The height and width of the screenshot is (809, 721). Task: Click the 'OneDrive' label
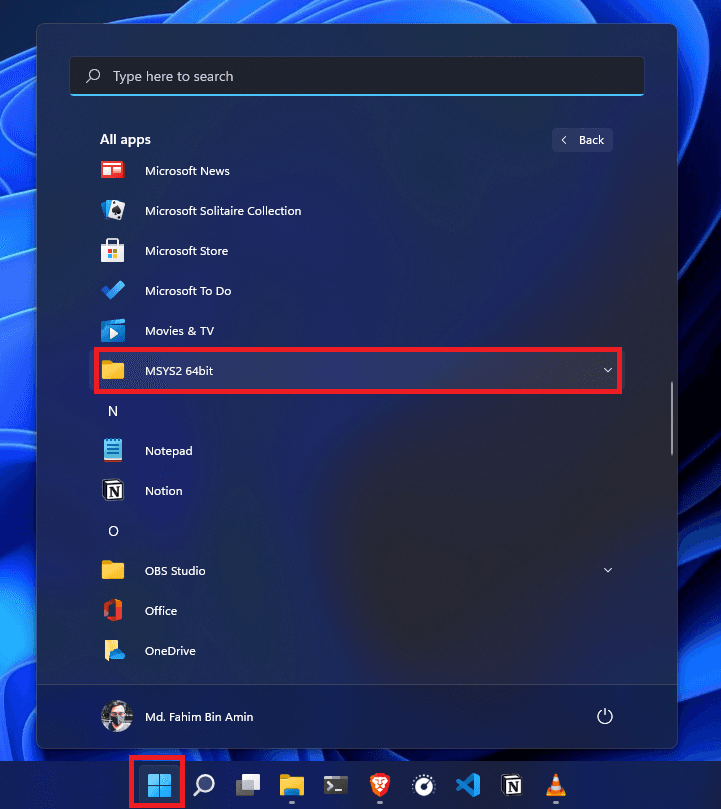click(170, 651)
